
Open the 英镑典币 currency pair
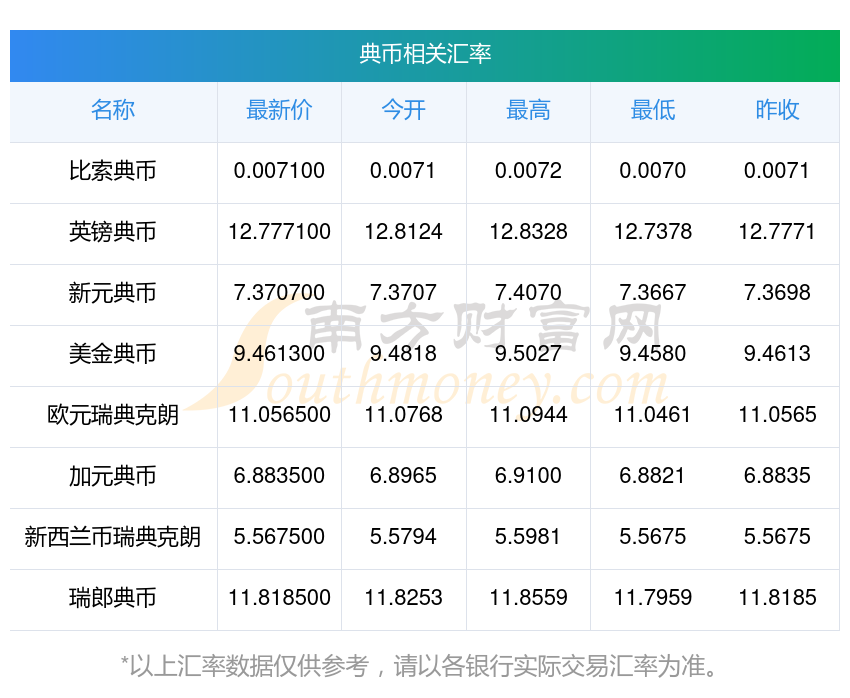point(113,232)
